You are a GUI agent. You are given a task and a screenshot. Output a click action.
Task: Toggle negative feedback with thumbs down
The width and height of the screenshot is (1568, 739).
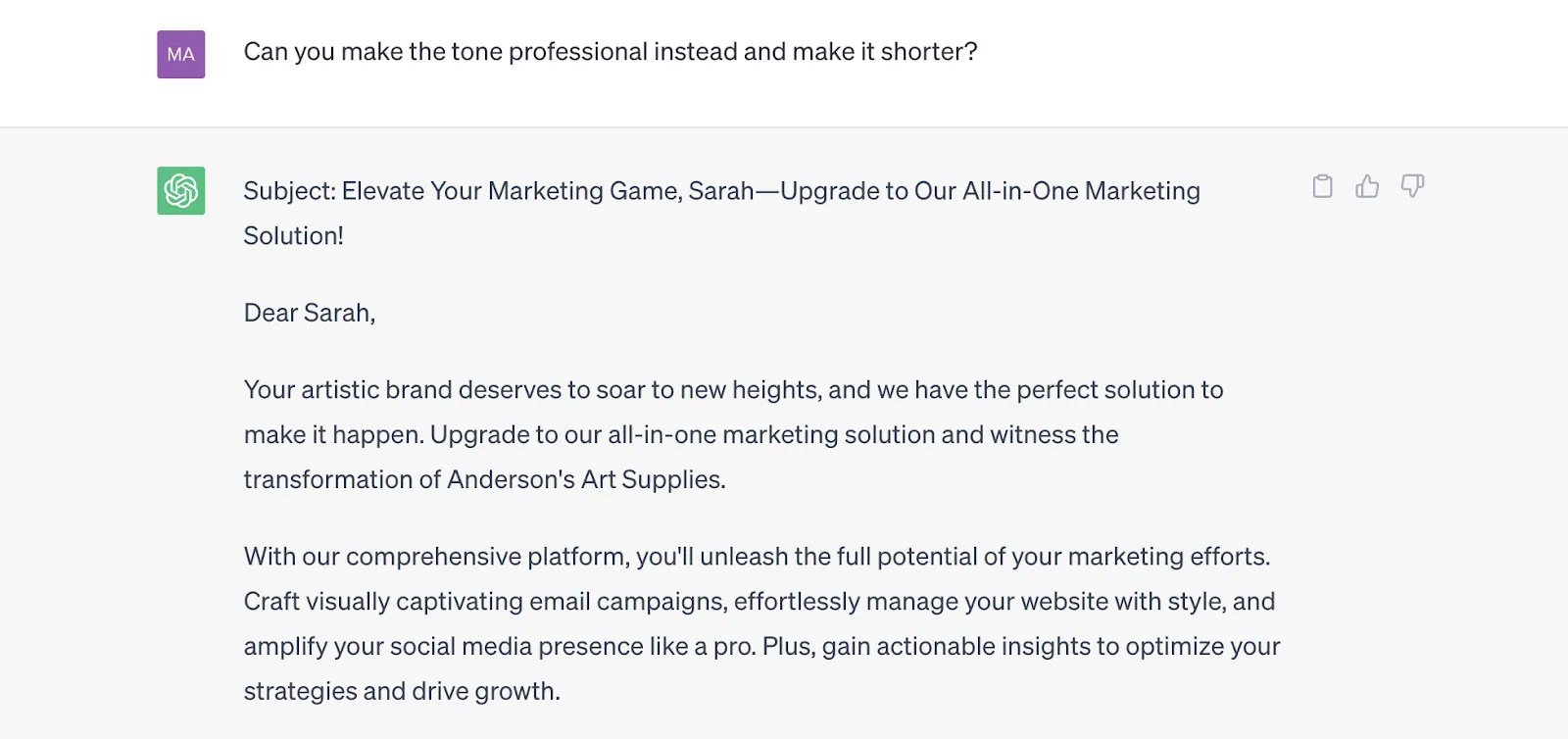pyautogui.click(x=1411, y=186)
